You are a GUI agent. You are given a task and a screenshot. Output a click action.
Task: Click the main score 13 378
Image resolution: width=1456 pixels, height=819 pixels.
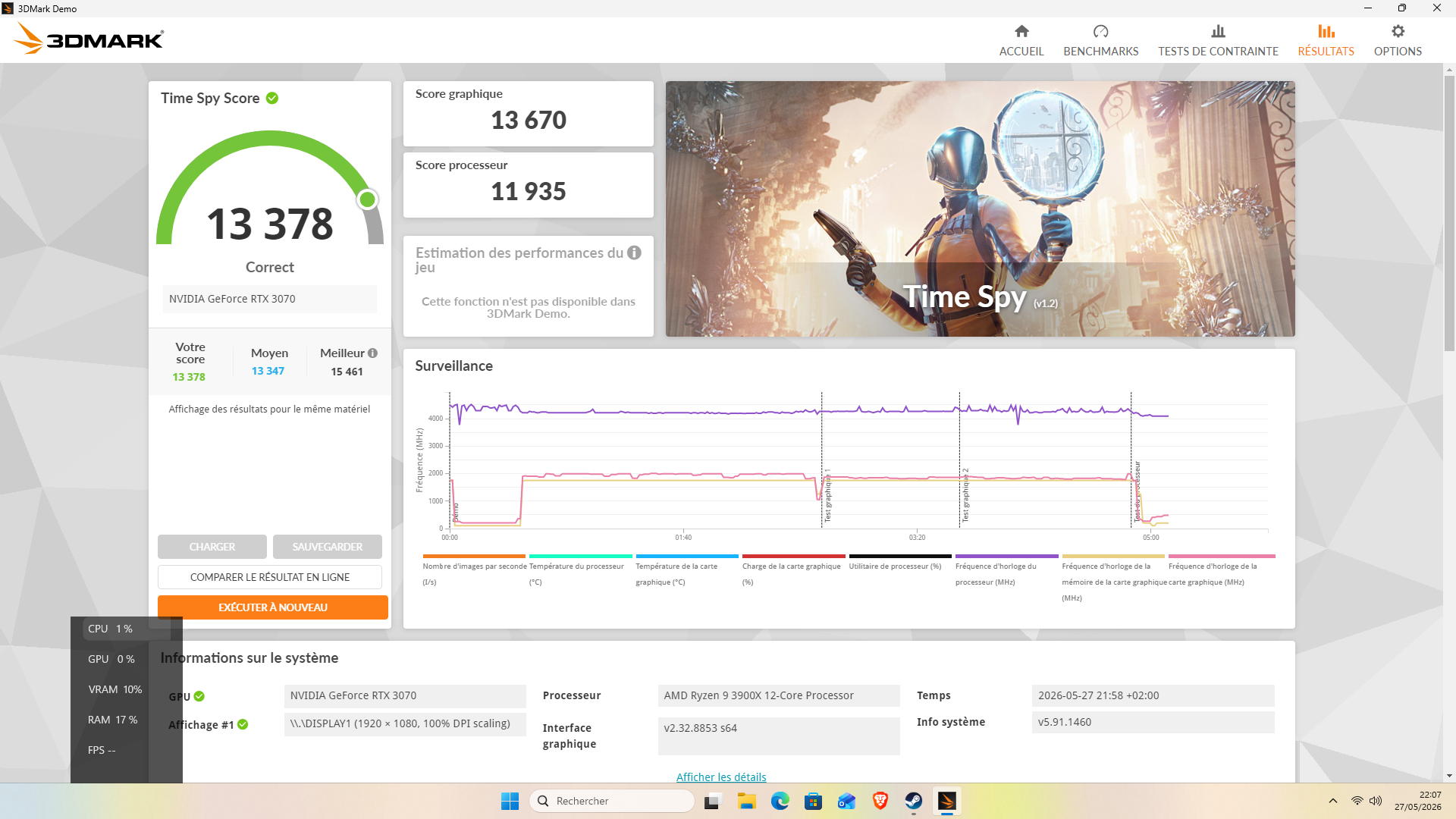(270, 224)
